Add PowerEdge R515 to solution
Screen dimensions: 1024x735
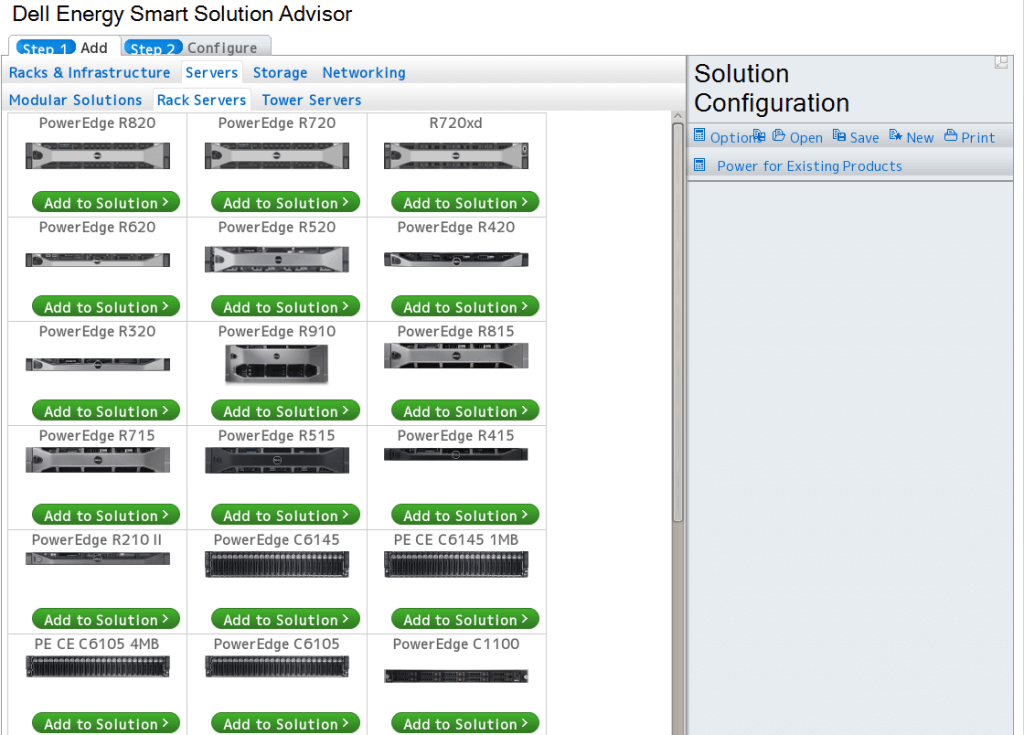point(285,515)
